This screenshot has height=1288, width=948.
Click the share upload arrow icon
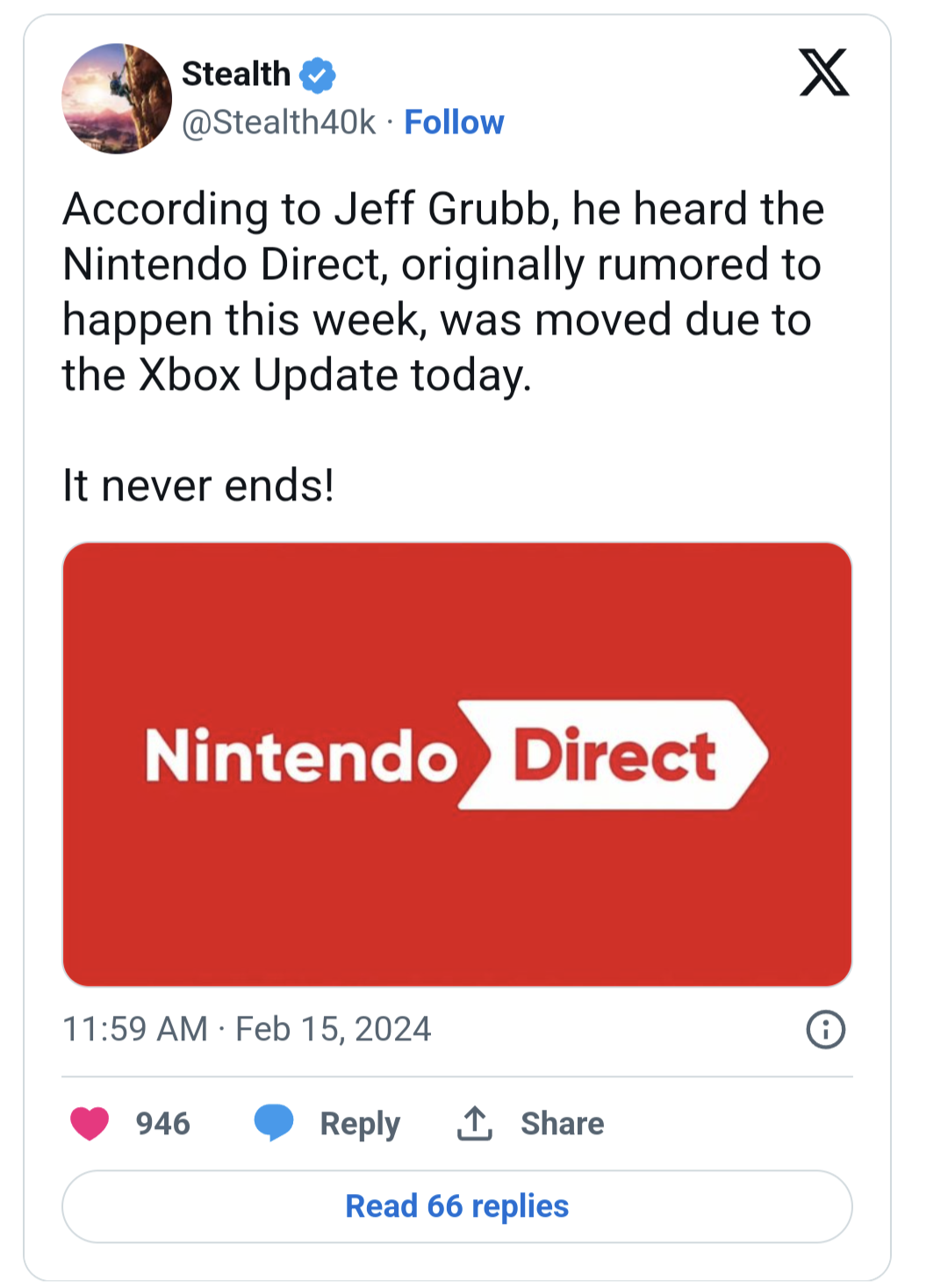coord(475,1123)
